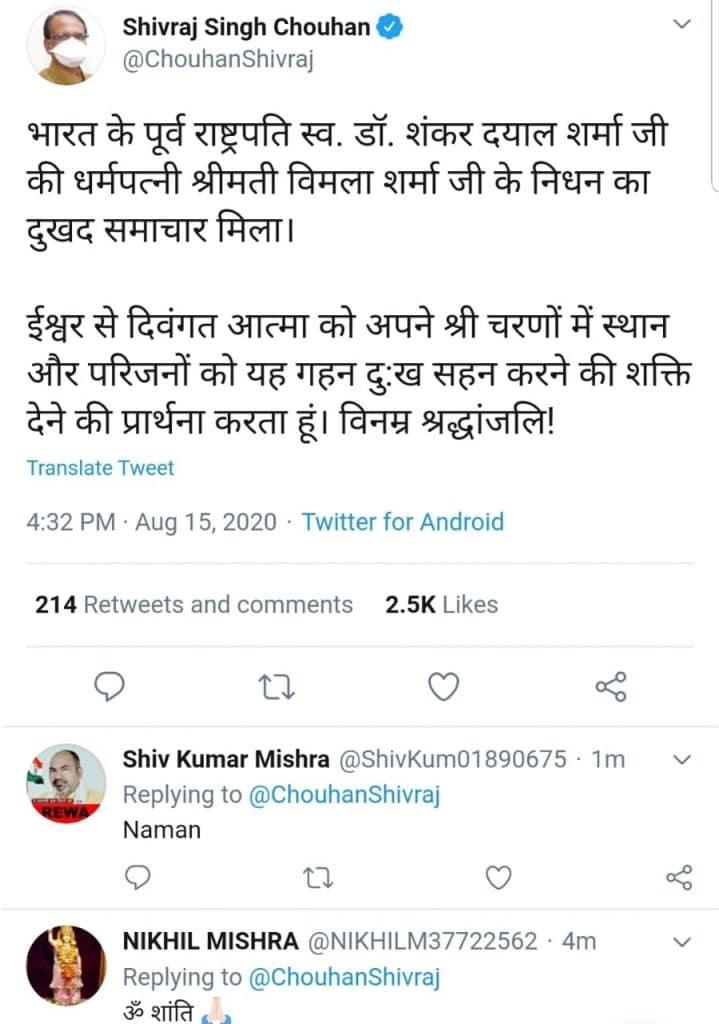Open main tweet options chevron

pos(681,23)
